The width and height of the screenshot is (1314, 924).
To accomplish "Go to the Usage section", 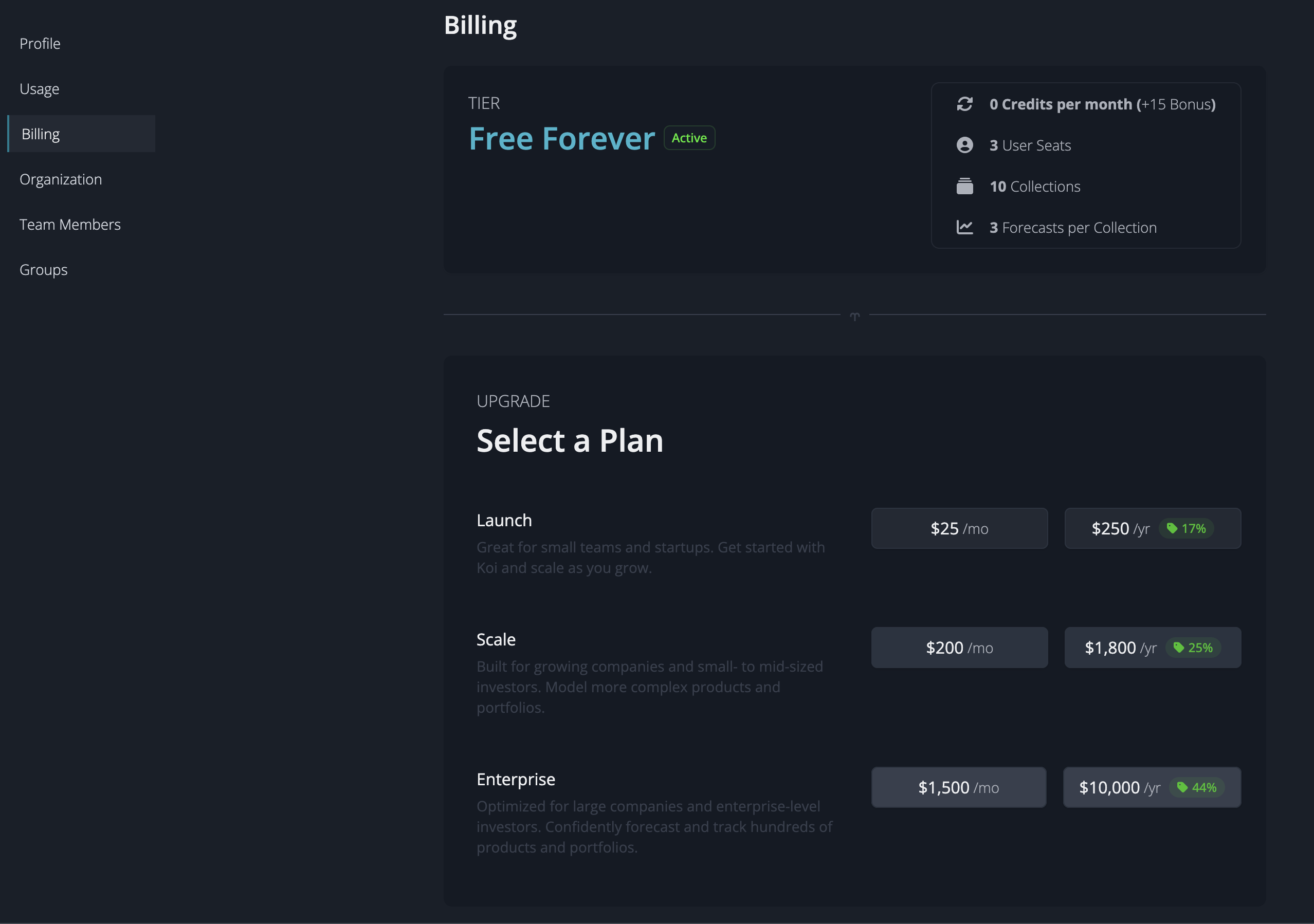I will click(39, 89).
